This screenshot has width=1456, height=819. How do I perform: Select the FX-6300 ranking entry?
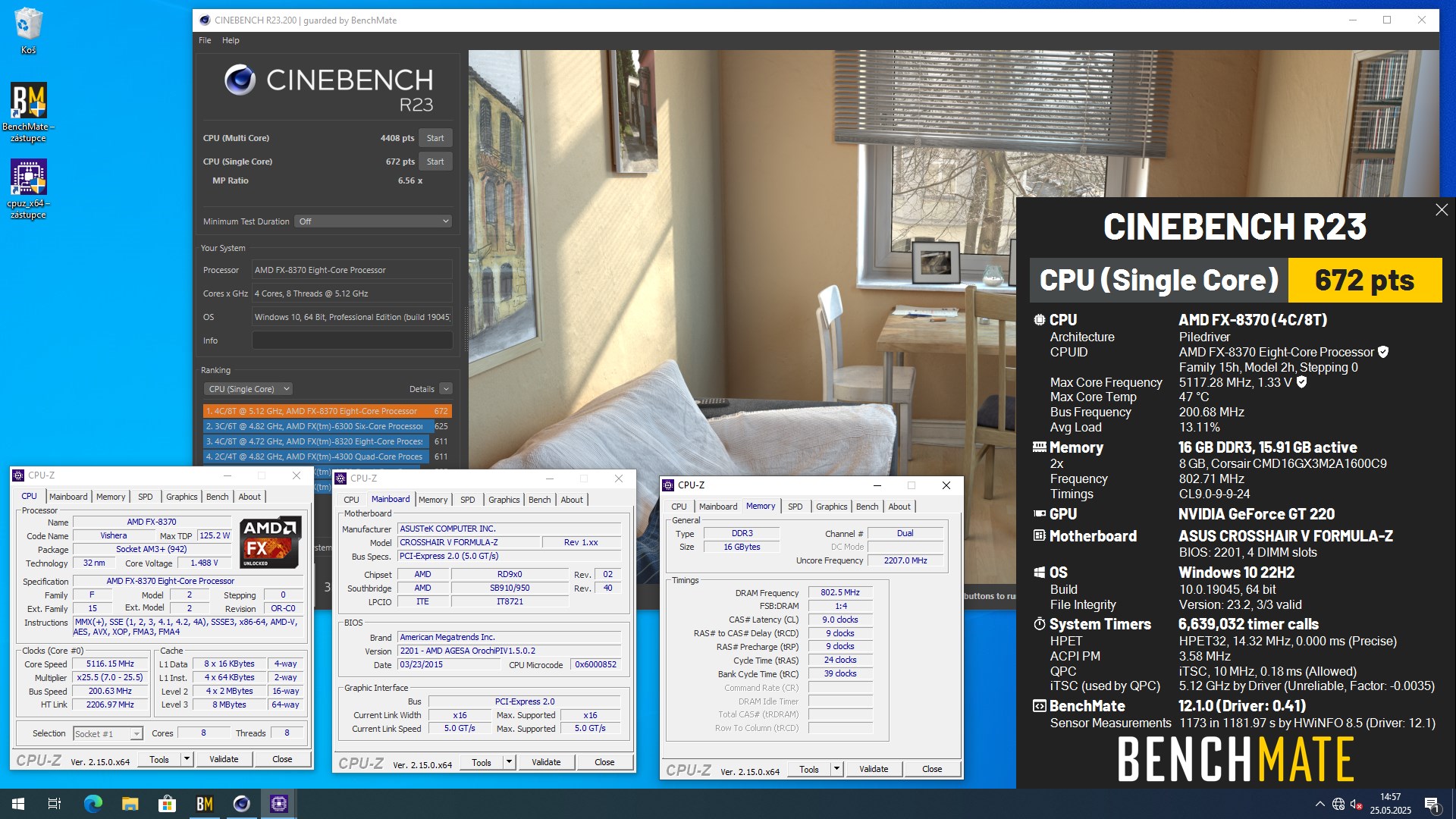327,426
